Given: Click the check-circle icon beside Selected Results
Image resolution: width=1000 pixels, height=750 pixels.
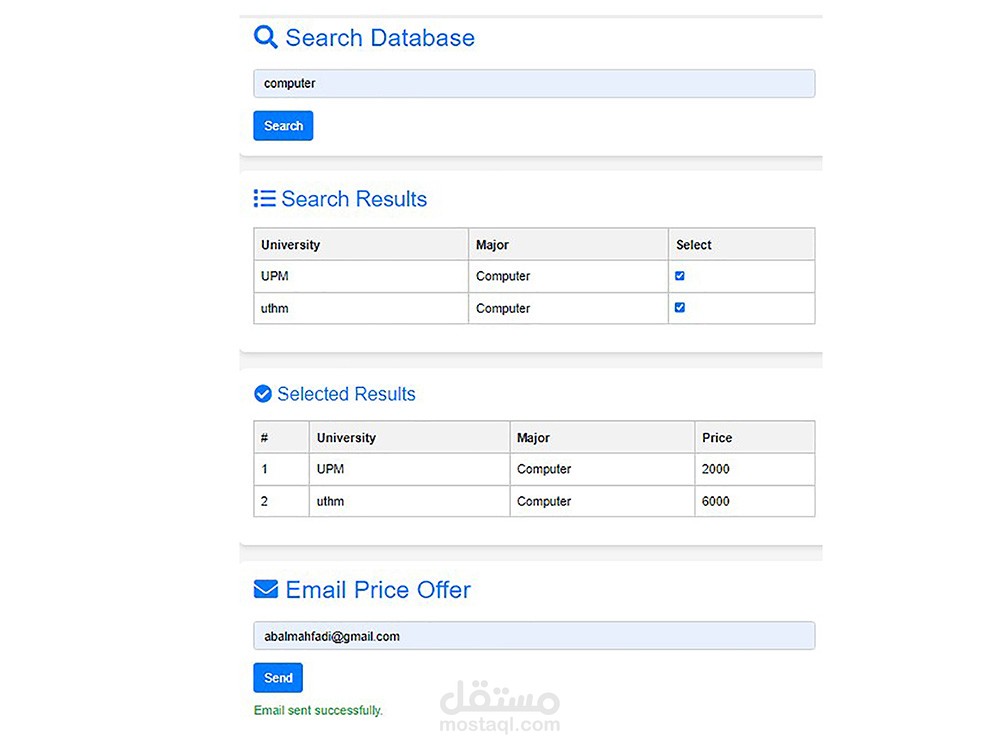Looking at the screenshot, I should pyautogui.click(x=263, y=393).
